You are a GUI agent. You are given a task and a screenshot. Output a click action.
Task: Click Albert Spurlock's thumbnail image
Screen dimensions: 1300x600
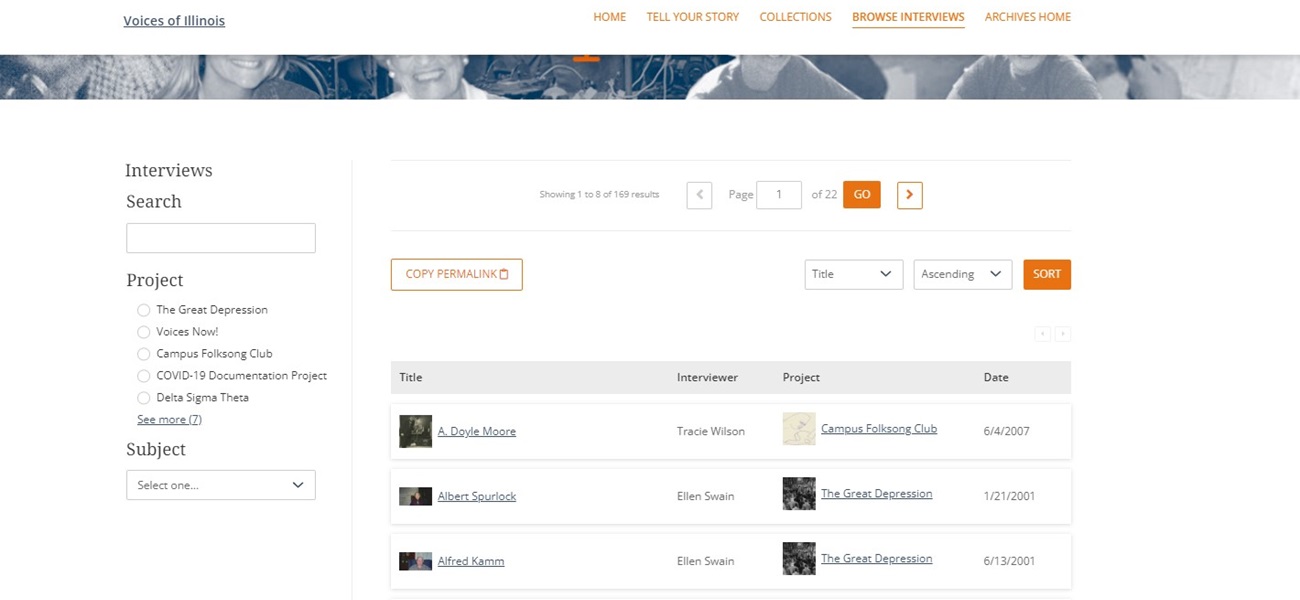415,496
